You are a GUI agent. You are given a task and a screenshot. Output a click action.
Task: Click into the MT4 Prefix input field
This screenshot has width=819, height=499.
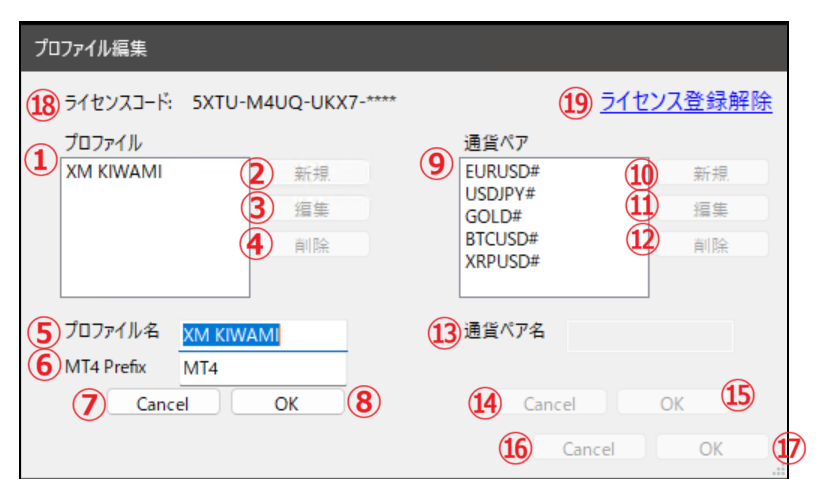264,369
